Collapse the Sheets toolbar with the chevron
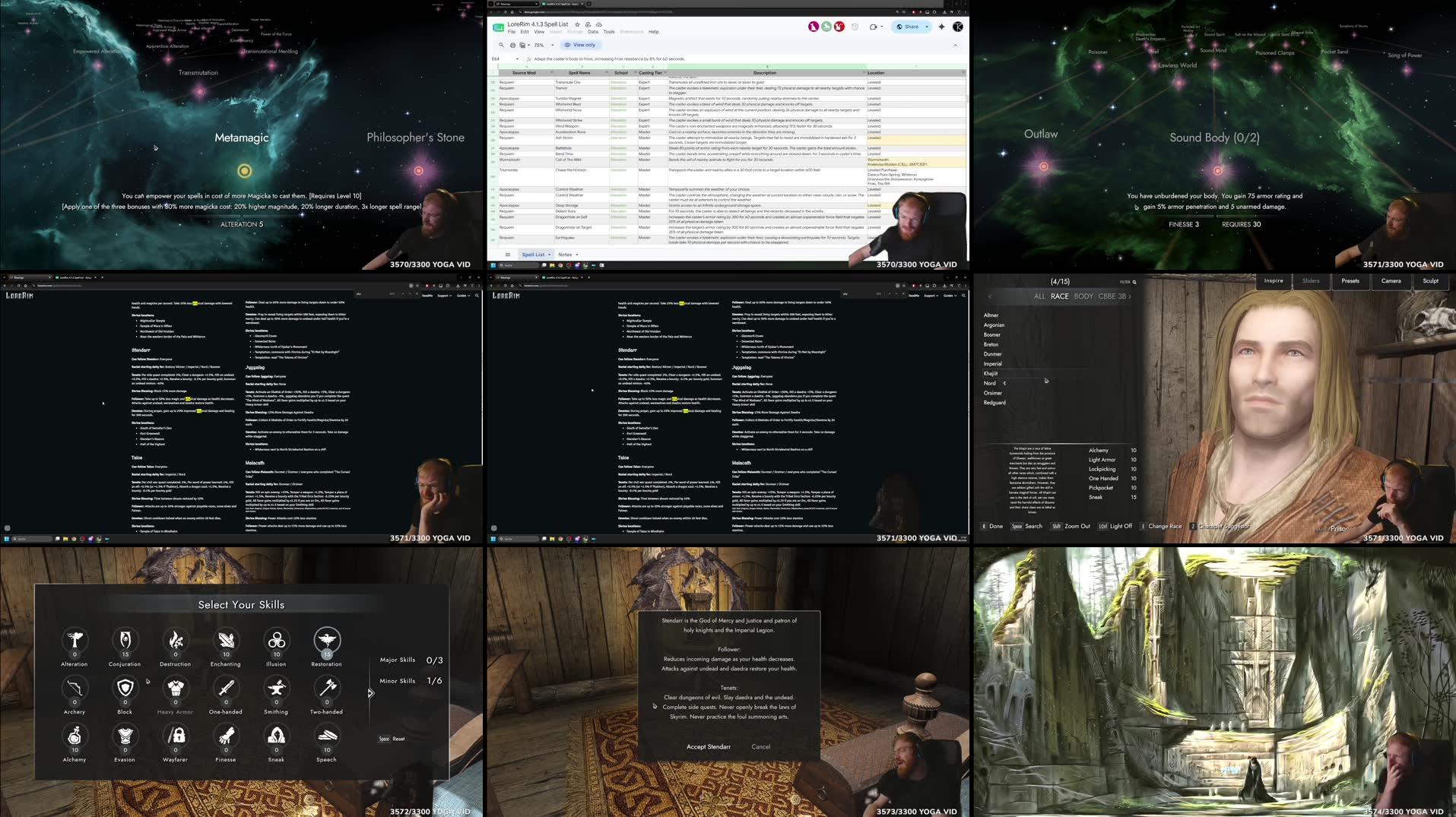The image size is (1456, 817). (x=955, y=45)
